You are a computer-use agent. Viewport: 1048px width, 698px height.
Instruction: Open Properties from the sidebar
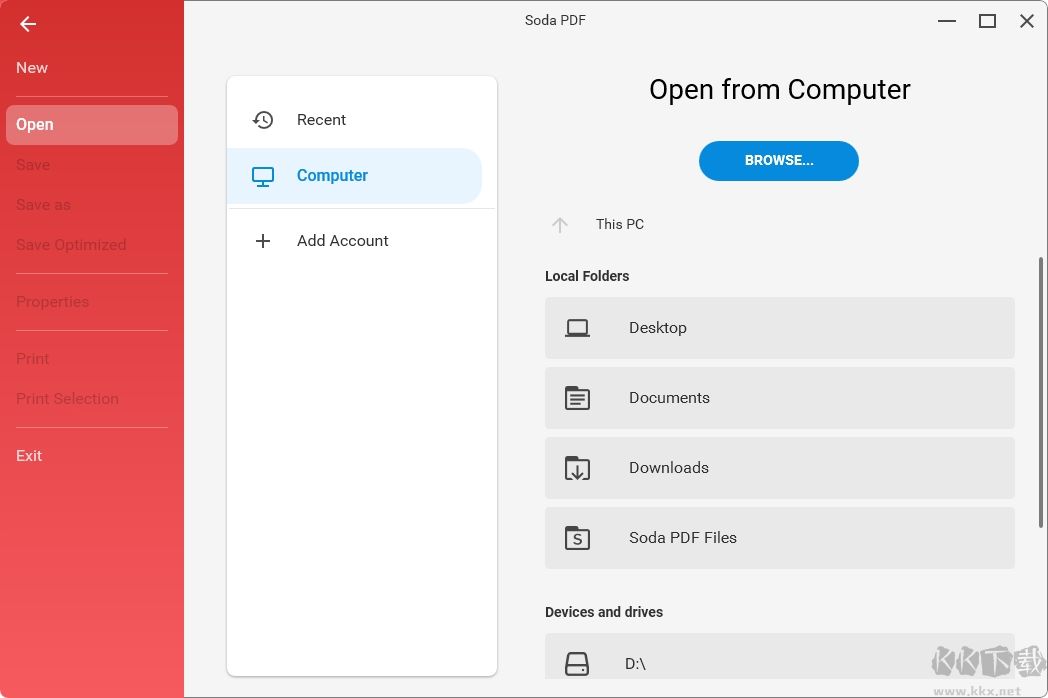click(52, 302)
